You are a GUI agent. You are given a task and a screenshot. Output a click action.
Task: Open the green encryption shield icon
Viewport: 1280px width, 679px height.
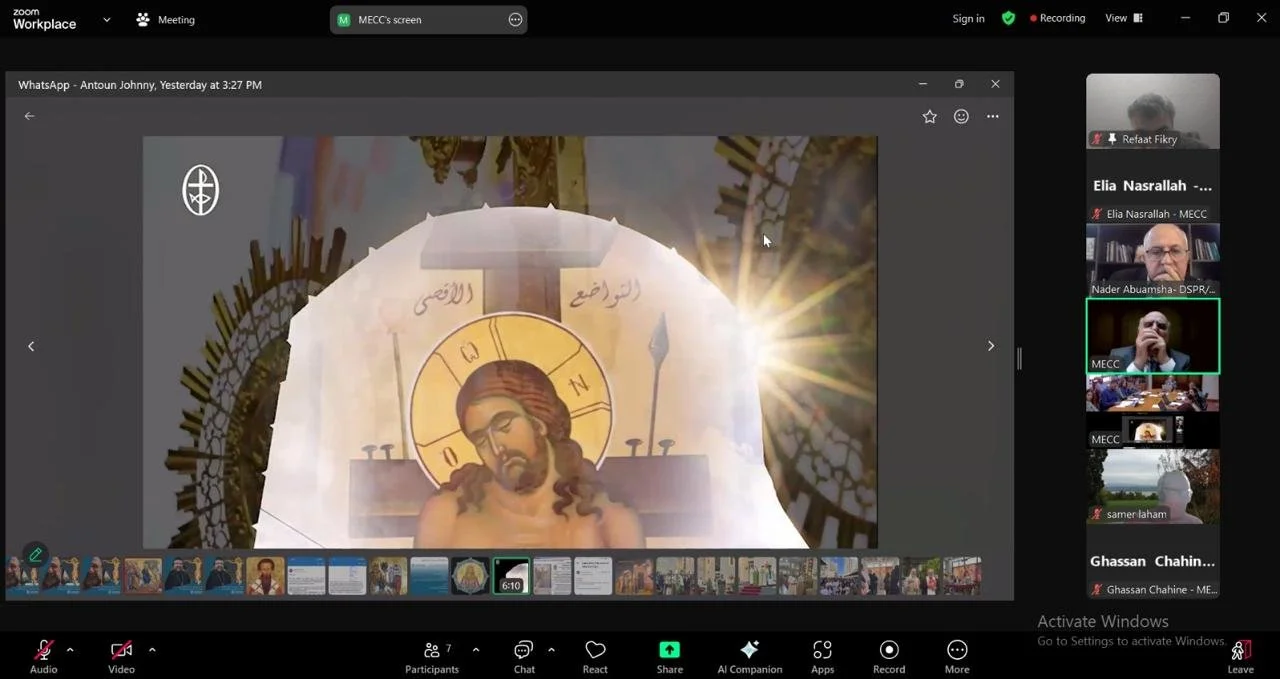[1008, 18]
